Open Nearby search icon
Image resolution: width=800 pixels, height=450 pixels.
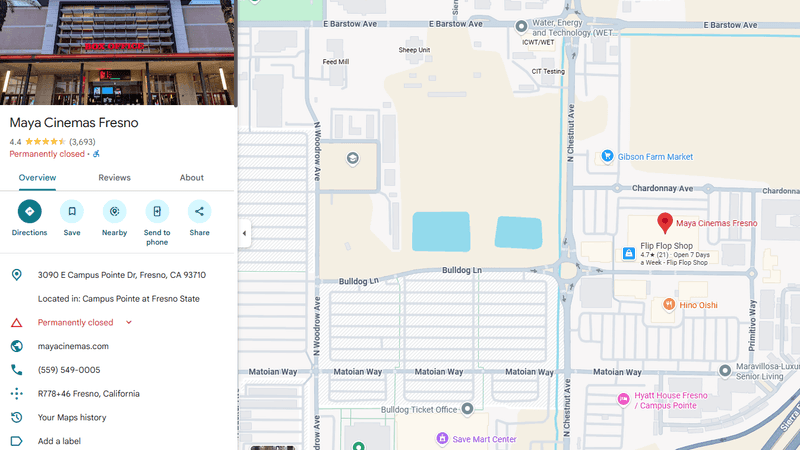click(114, 211)
